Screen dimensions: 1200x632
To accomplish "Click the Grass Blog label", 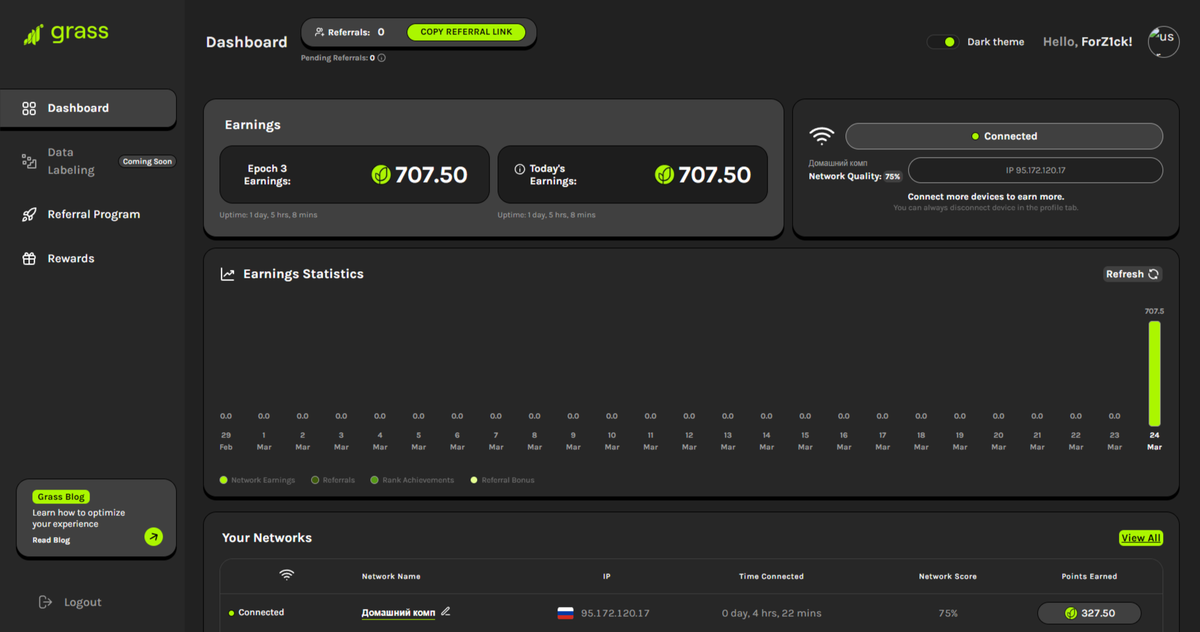I will [x=61, y=497].
